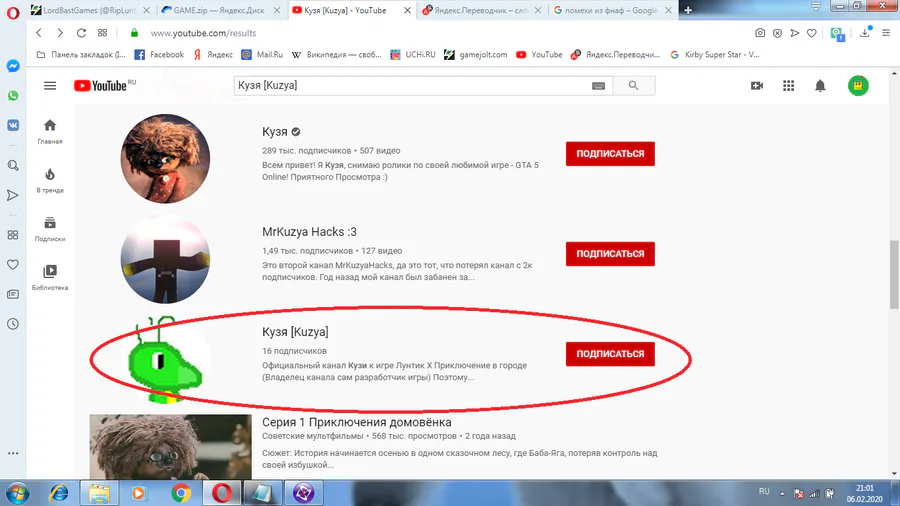Open UCHi.RU bookmark
This screenshot has width=900, height=506.
pyautogui.click(x=412, y=55)
